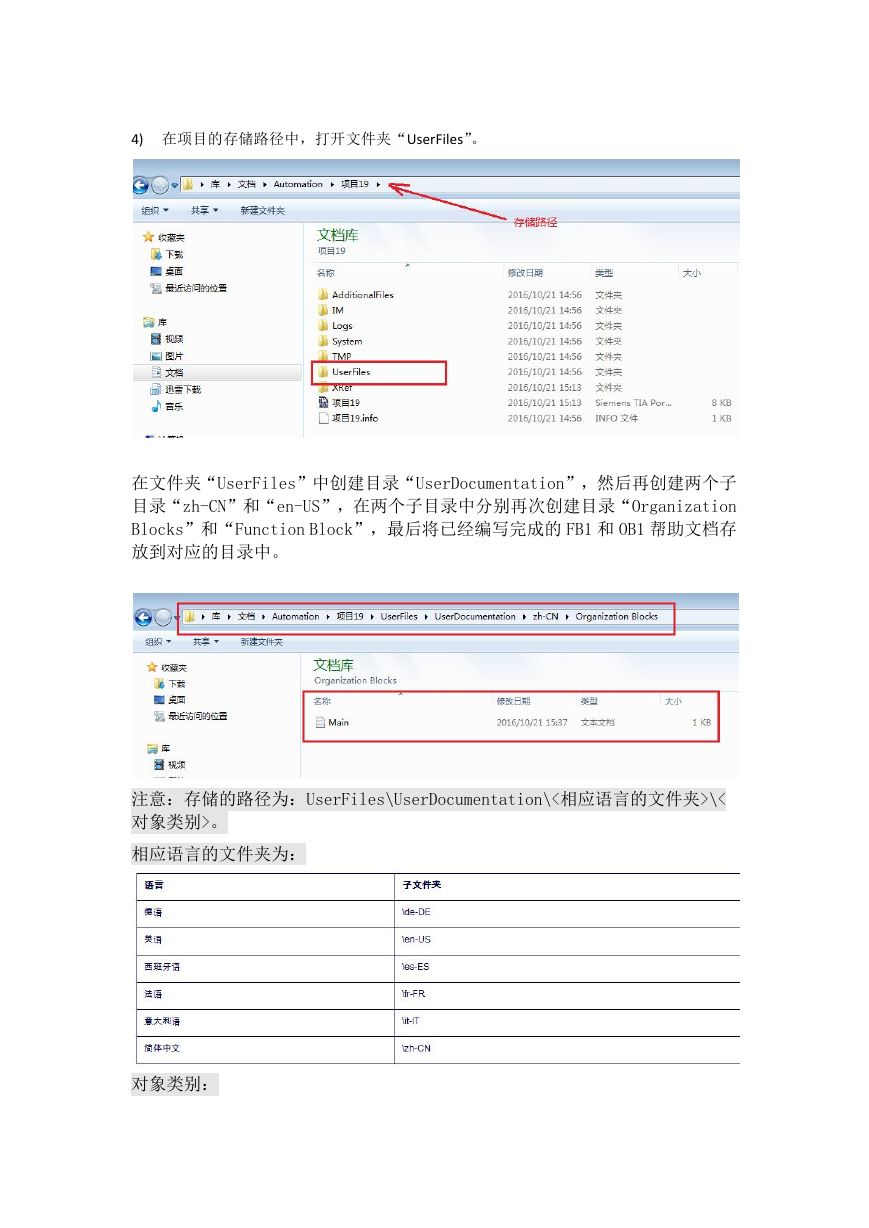
Task: Open 最近访问的位置 in the 项目19 folder window
Action: point(188,288)
